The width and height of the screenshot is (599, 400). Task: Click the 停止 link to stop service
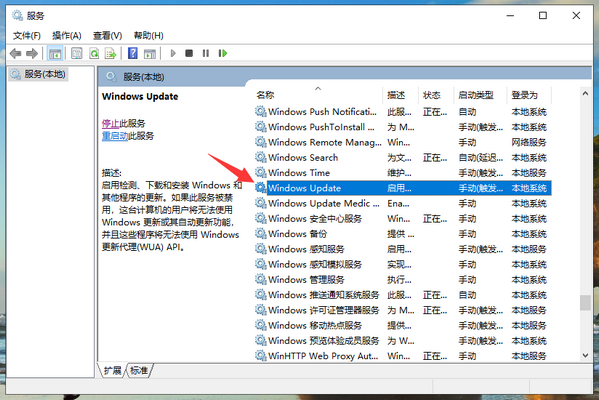coord(110,123)
